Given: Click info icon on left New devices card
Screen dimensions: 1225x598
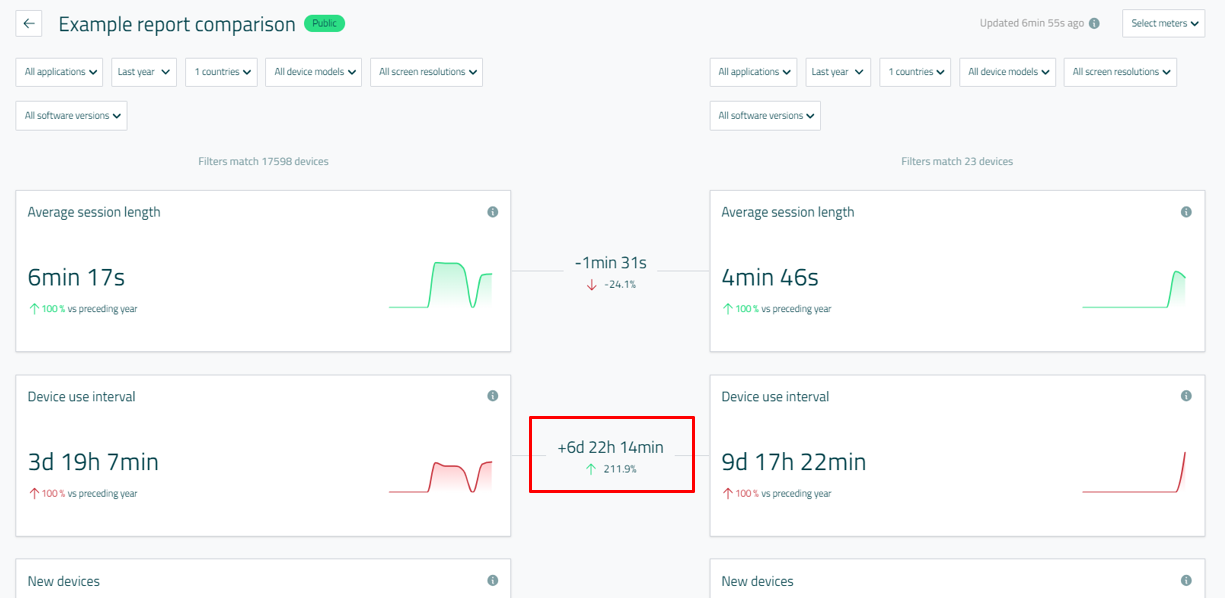Looking at the screenshot, I should pyautogui.click(x=492, y=581).
